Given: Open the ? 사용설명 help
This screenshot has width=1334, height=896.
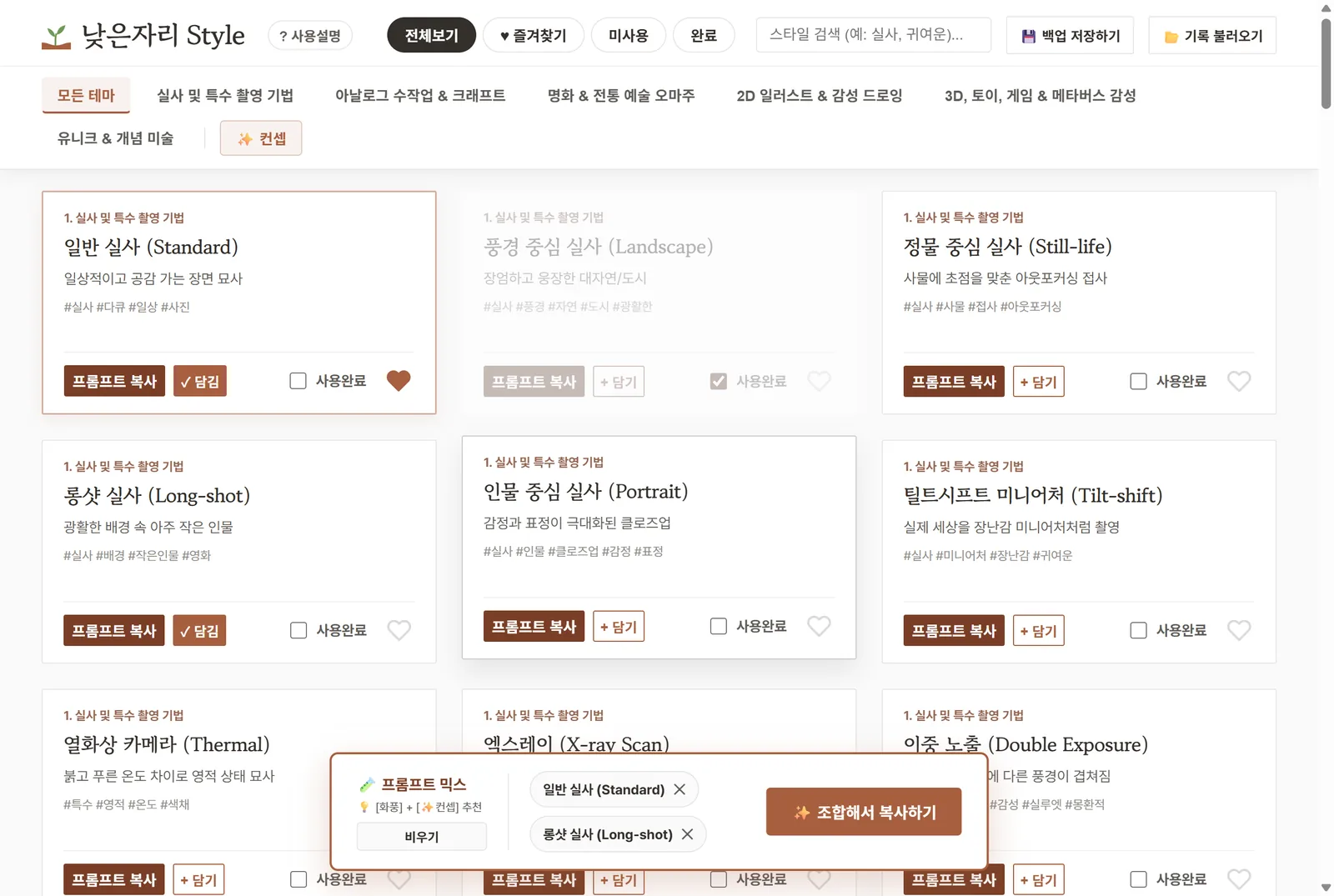Looking at the screenshot, I should point(310,36).
